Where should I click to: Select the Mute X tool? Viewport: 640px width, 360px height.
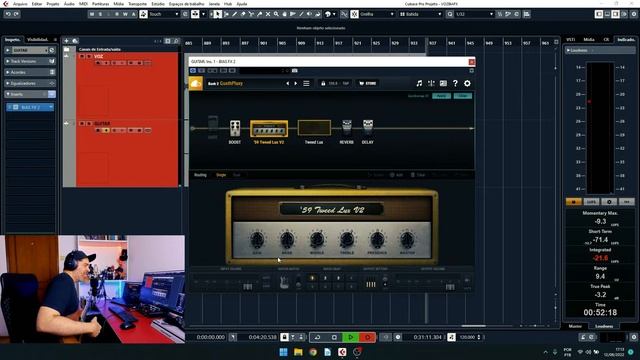tap(268, 14)
